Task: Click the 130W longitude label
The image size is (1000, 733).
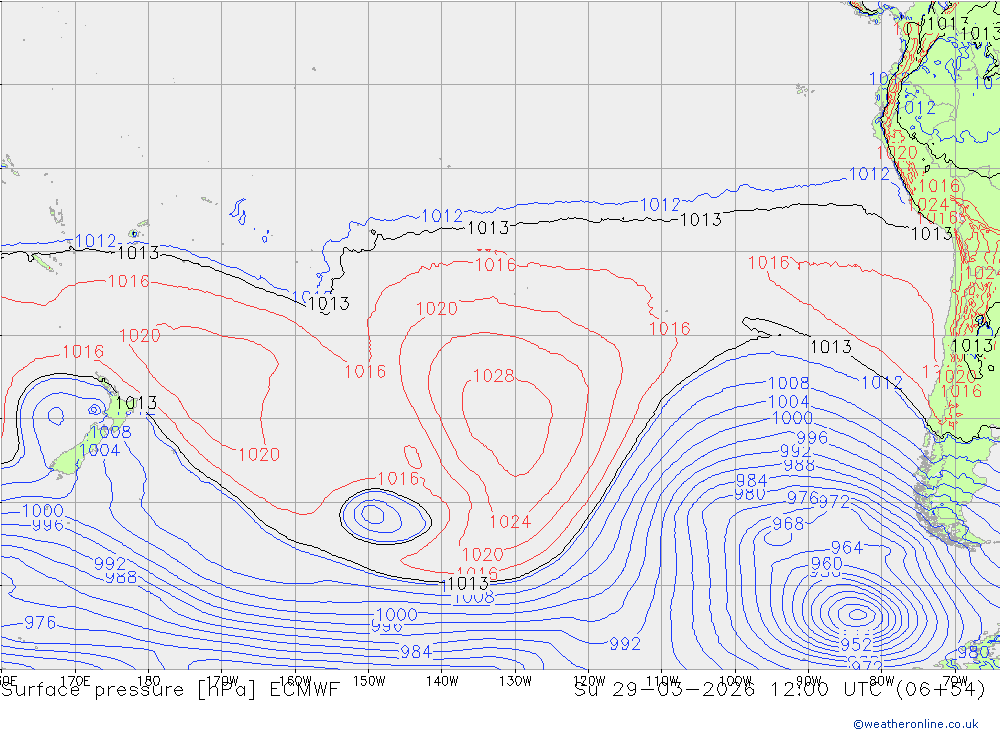Action: (x=515, y=681)
